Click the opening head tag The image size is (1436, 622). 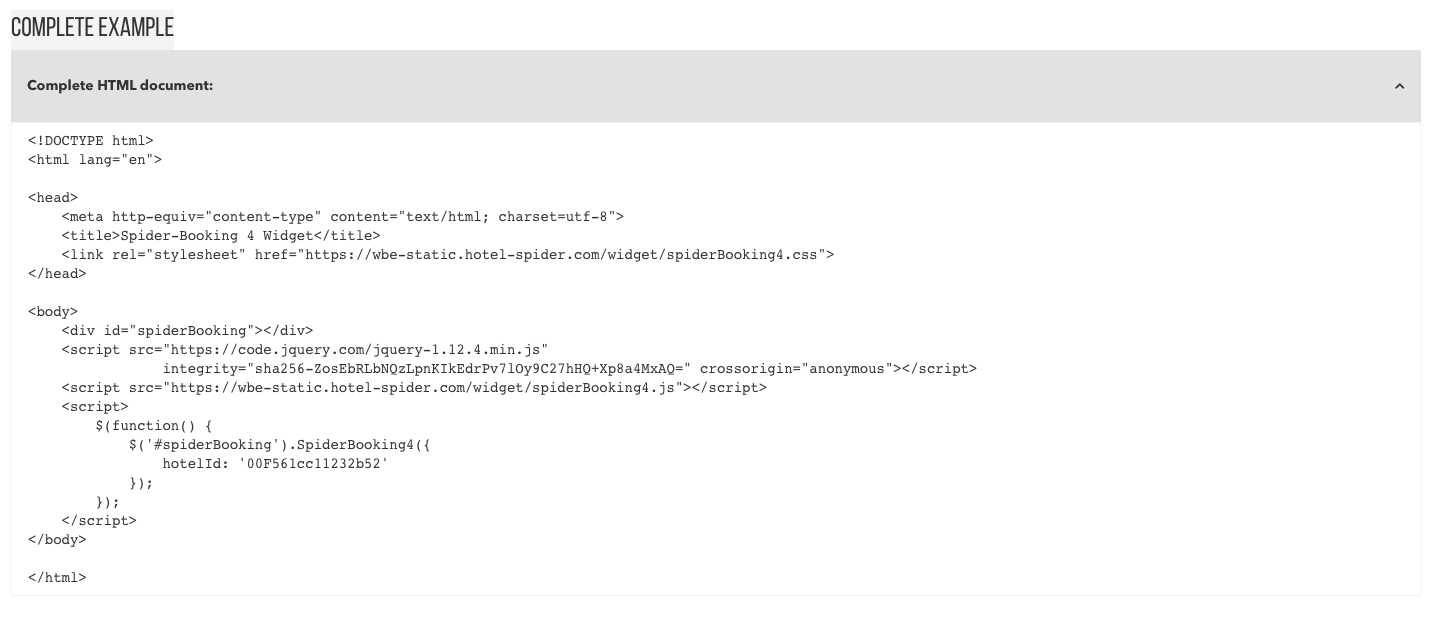[53, 198]
